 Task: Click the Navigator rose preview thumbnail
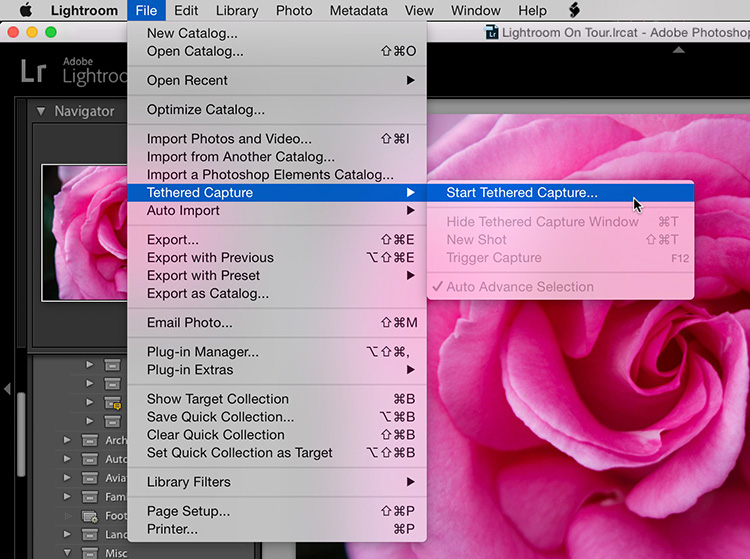(x=85, y=233)
